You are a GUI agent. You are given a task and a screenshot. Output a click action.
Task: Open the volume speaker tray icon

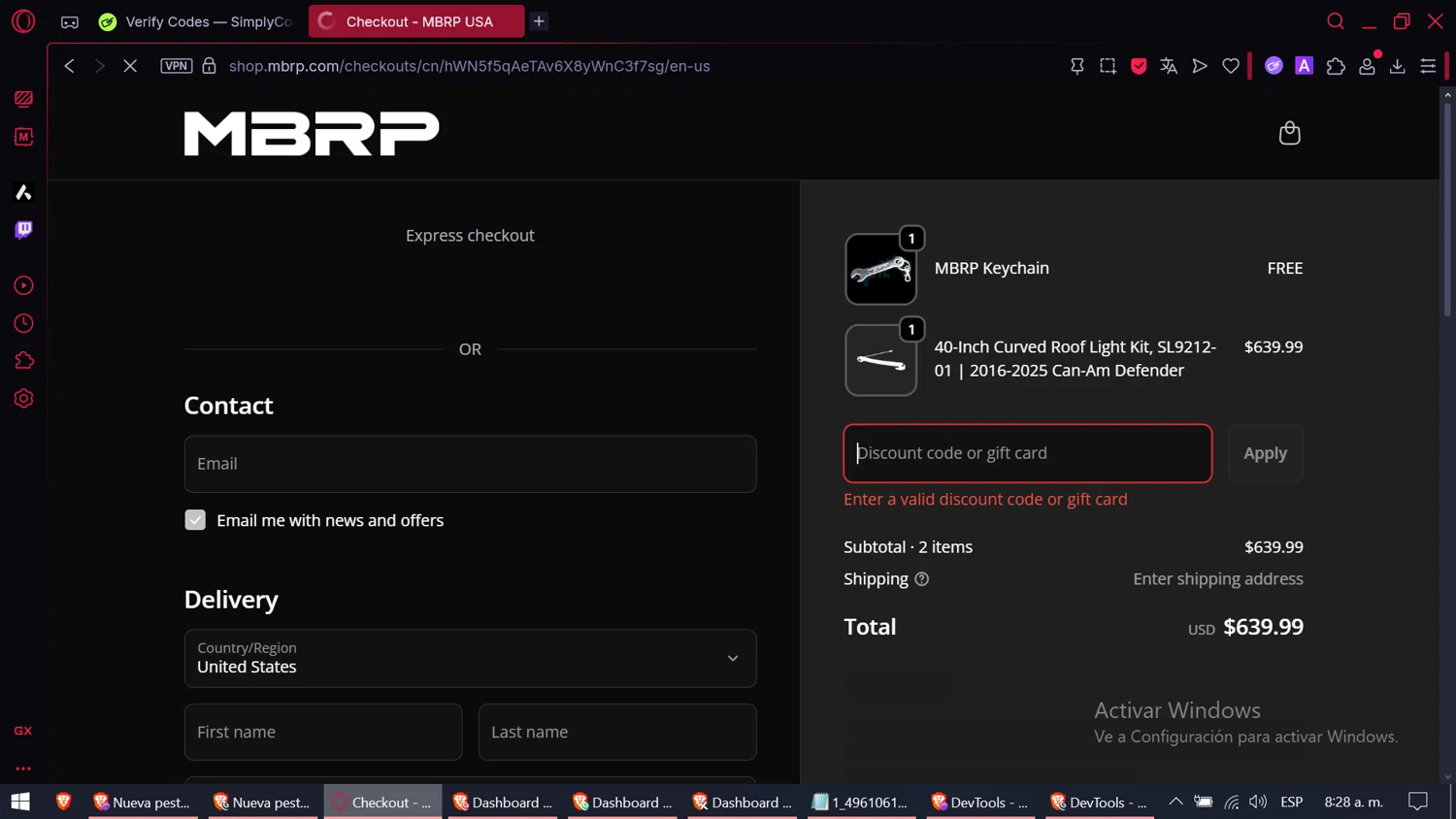coord(1258,802)
